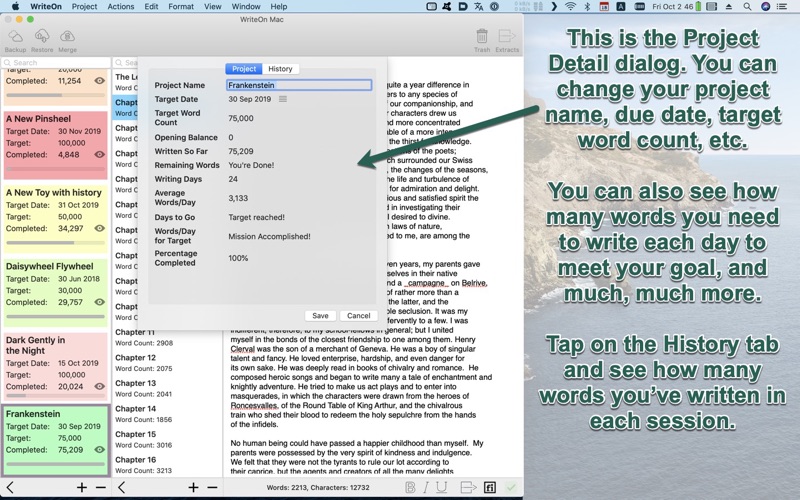Screen dimensions: 800x500
Task: Click the Project Name input field
Action: pos(299,85)
